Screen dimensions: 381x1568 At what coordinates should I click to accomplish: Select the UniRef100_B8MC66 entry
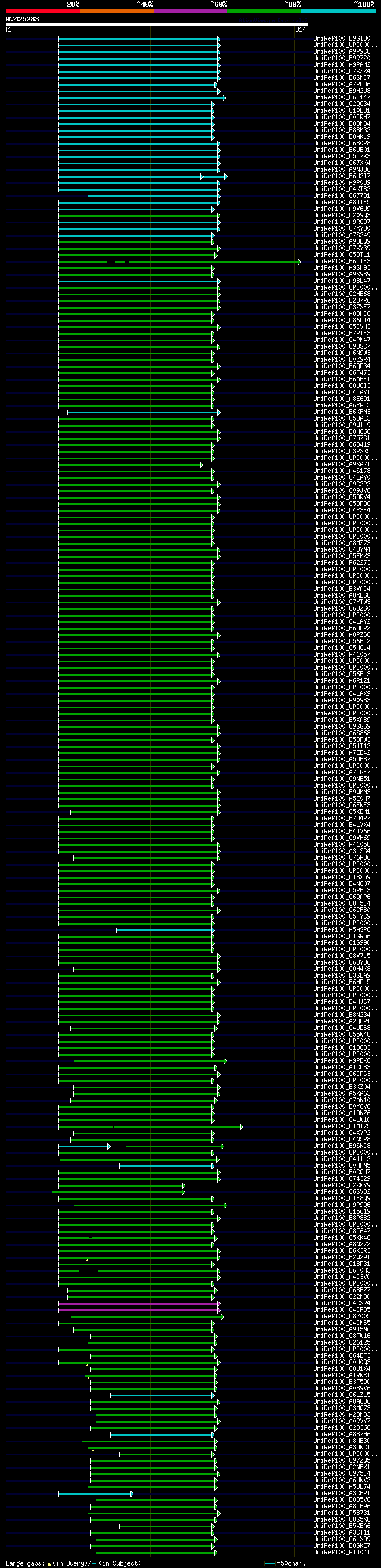(x=342, y=432)
